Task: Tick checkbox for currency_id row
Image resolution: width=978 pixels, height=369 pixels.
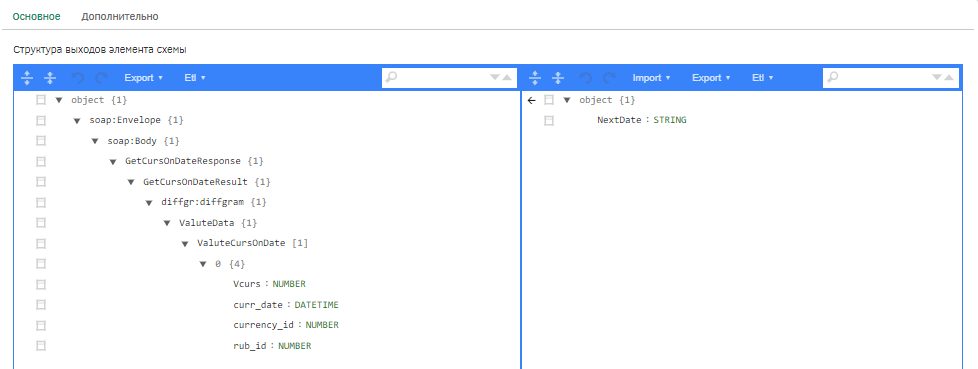Action: 41,325
